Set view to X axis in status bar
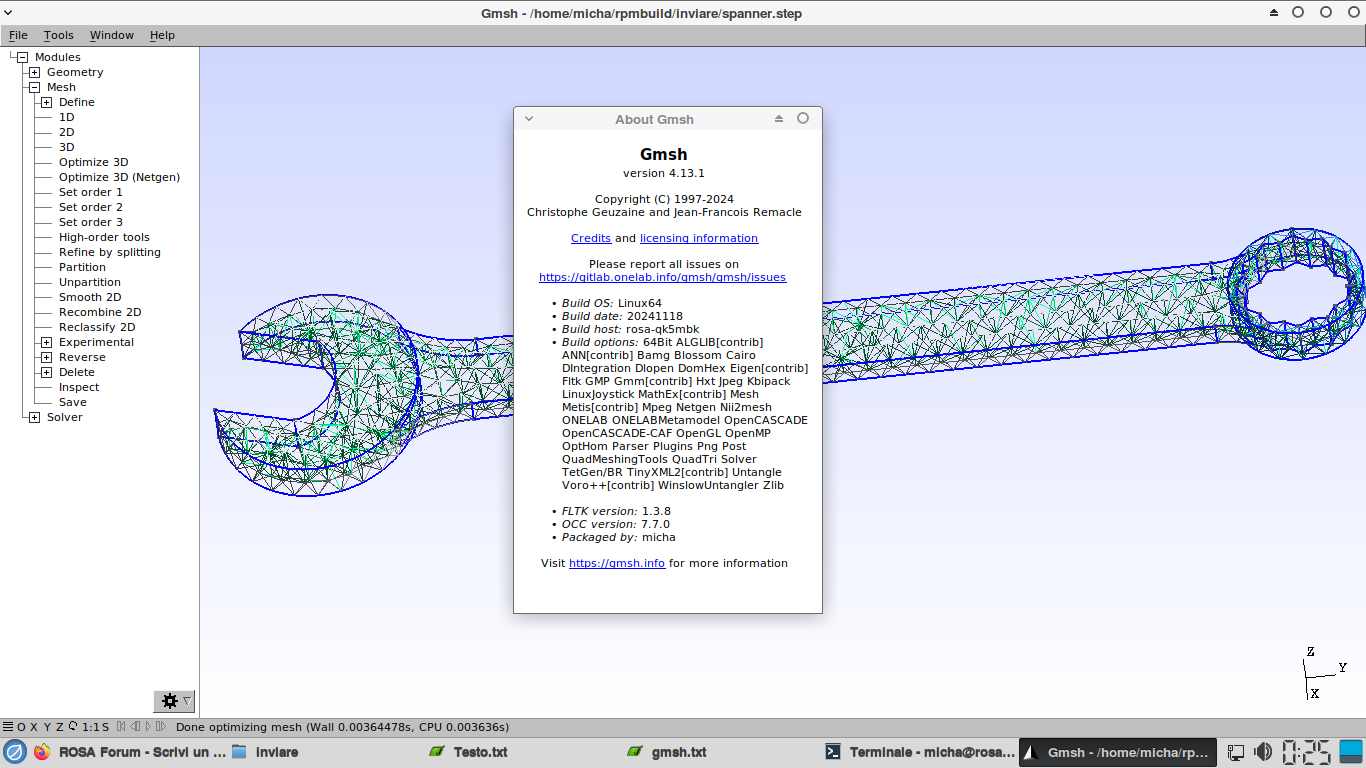The image size is (1366, 768). pyautogui.click(x=34, y=727)
